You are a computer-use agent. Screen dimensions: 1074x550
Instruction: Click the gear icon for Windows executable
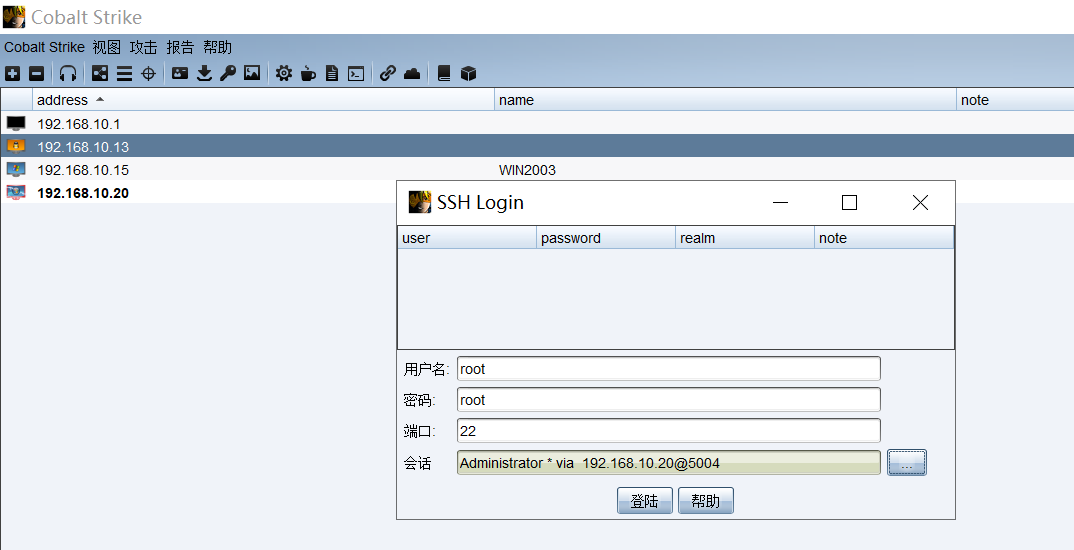(284, 73)
